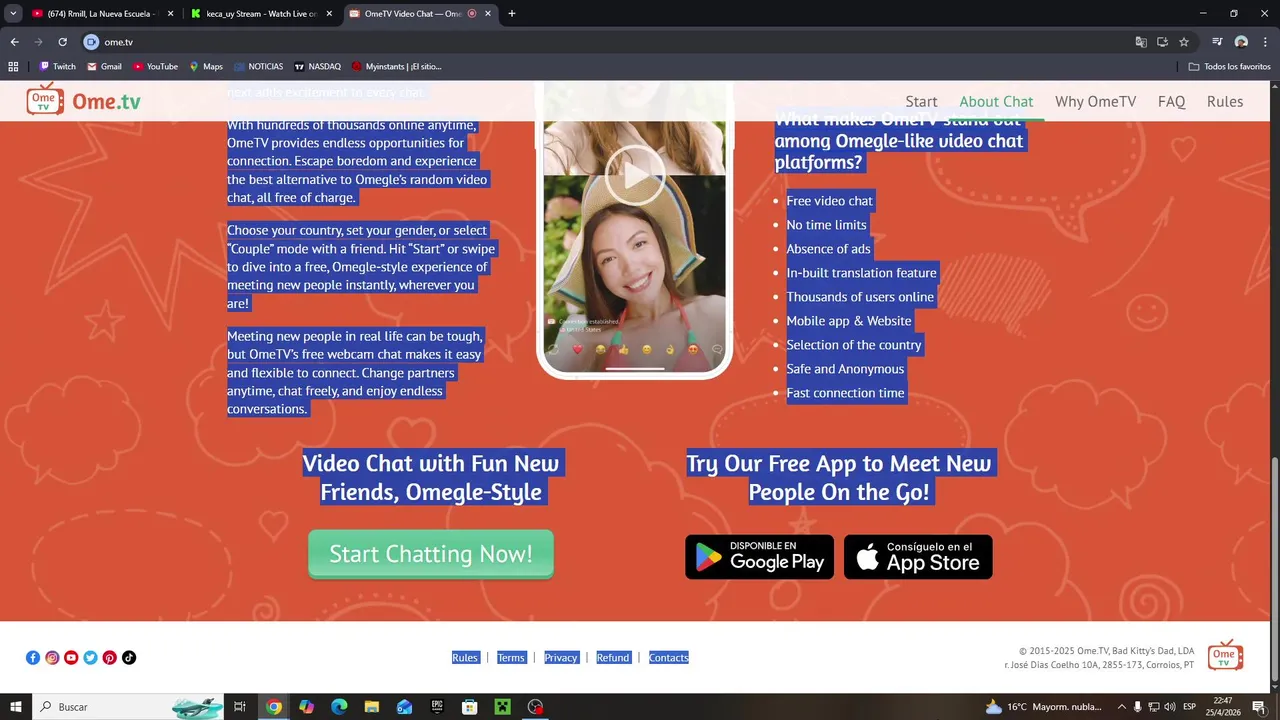The width and height of the screenshot is (1280, 720).
Task: Open the NASDAQ bookmark
Action: click(x=317, y=67)
